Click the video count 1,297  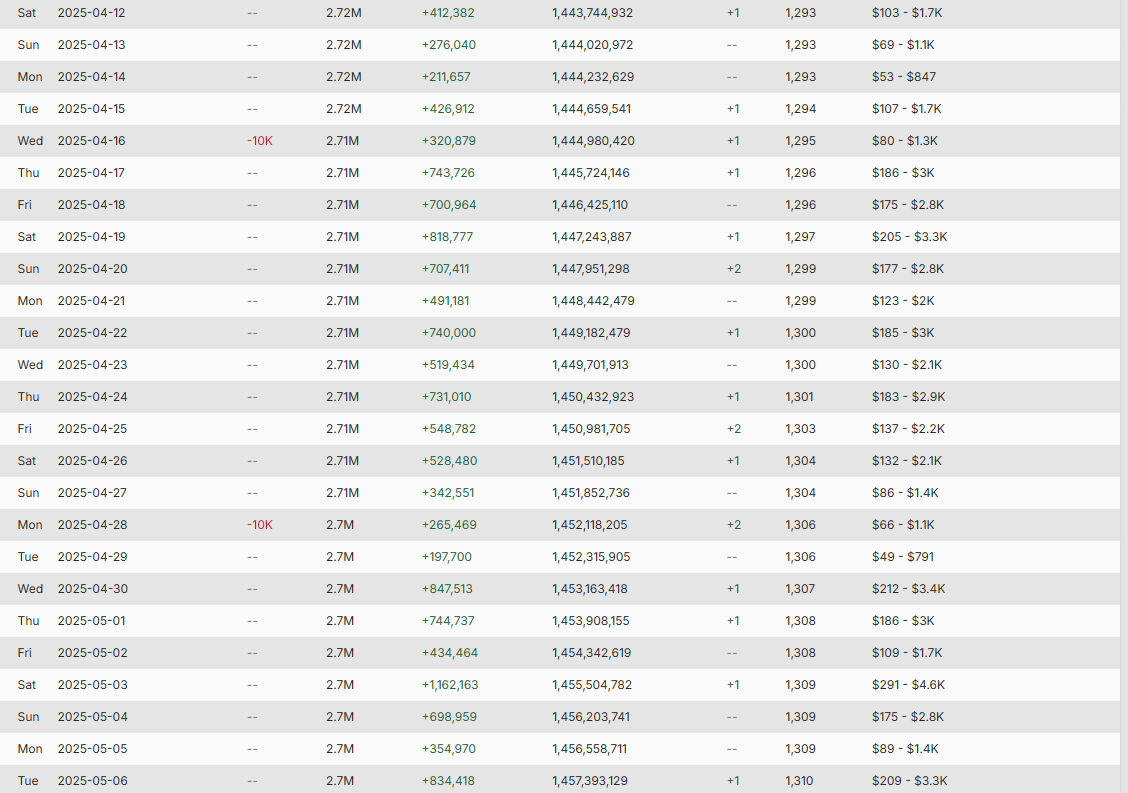pos(800,237)
